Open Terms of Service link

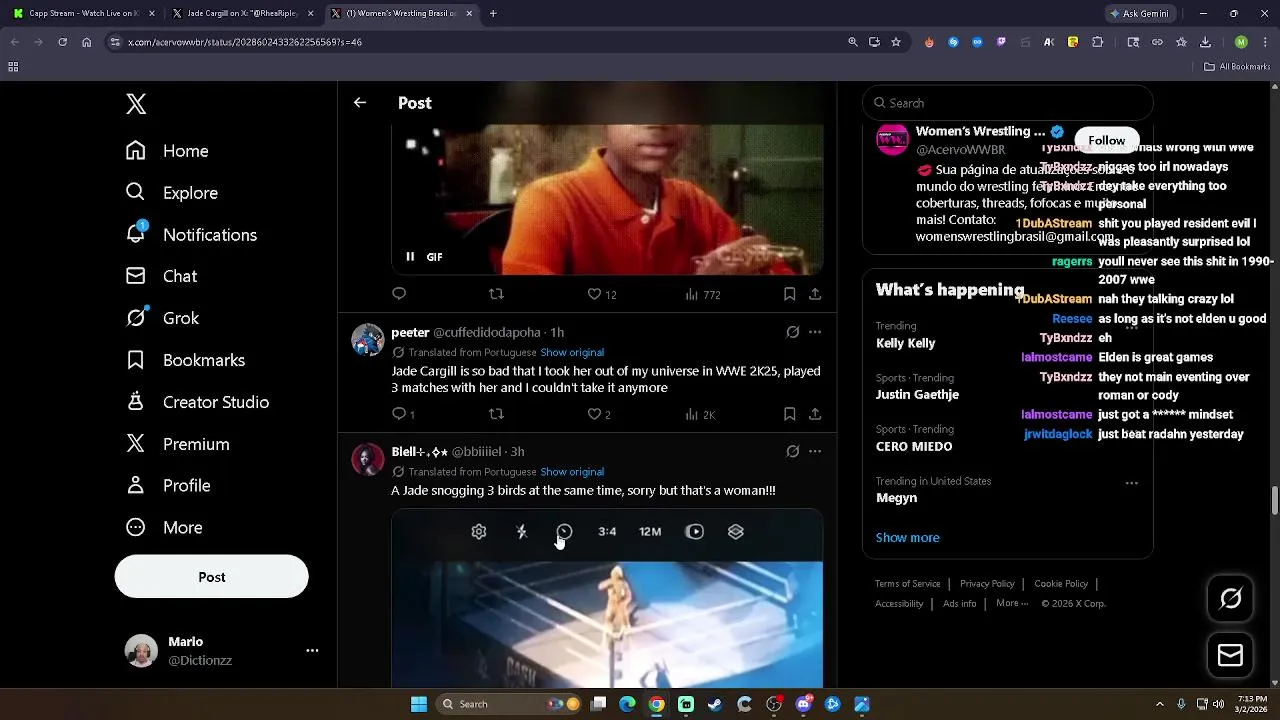click(x=907, y=584)
